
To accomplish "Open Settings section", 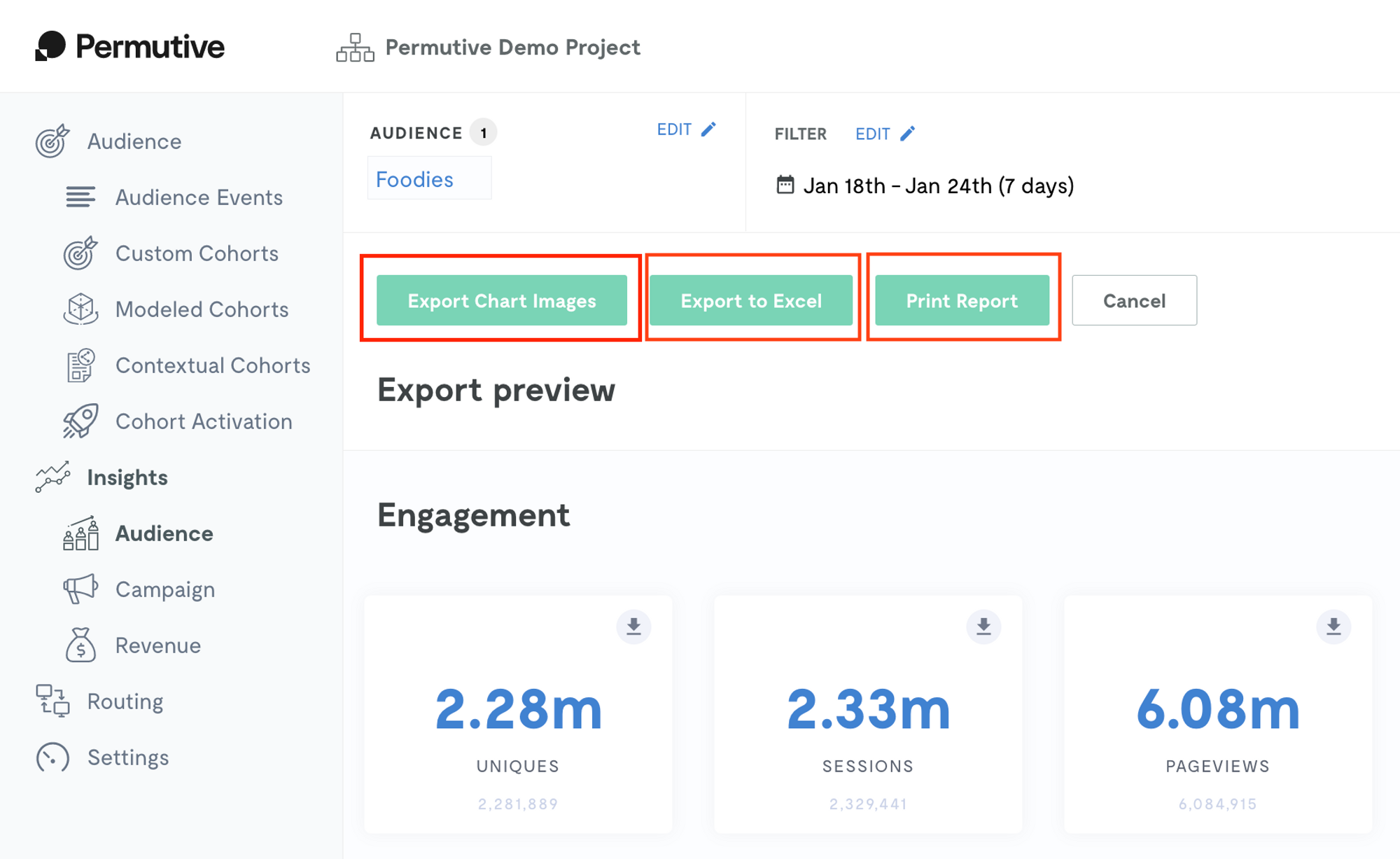I will 128,757.
